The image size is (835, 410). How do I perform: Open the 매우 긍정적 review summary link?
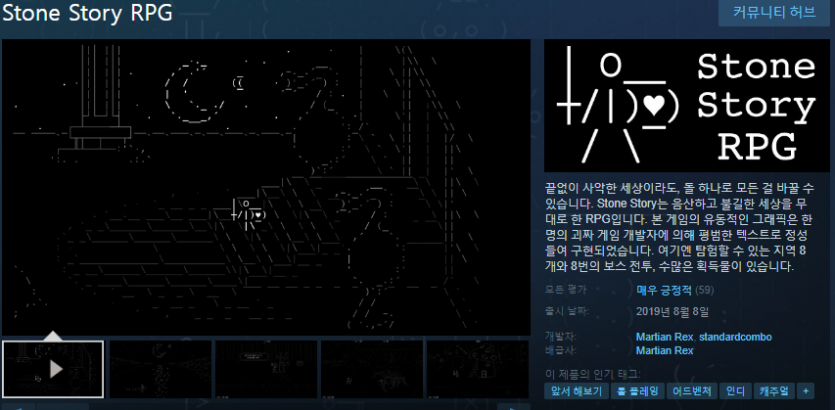click(664, 290)
